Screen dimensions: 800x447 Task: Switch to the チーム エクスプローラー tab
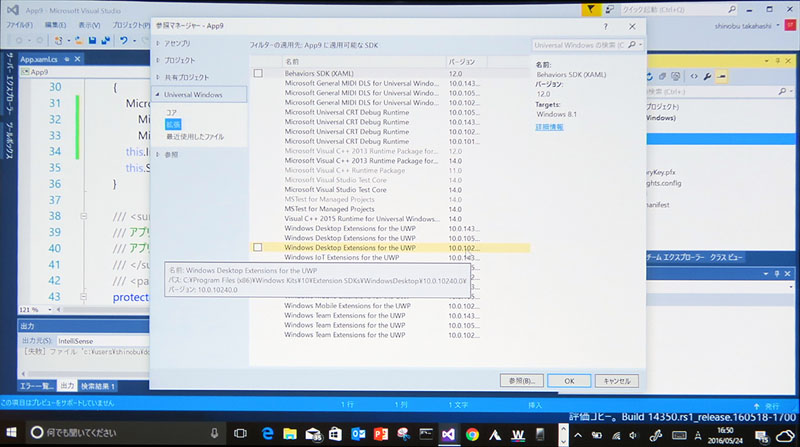675,257
